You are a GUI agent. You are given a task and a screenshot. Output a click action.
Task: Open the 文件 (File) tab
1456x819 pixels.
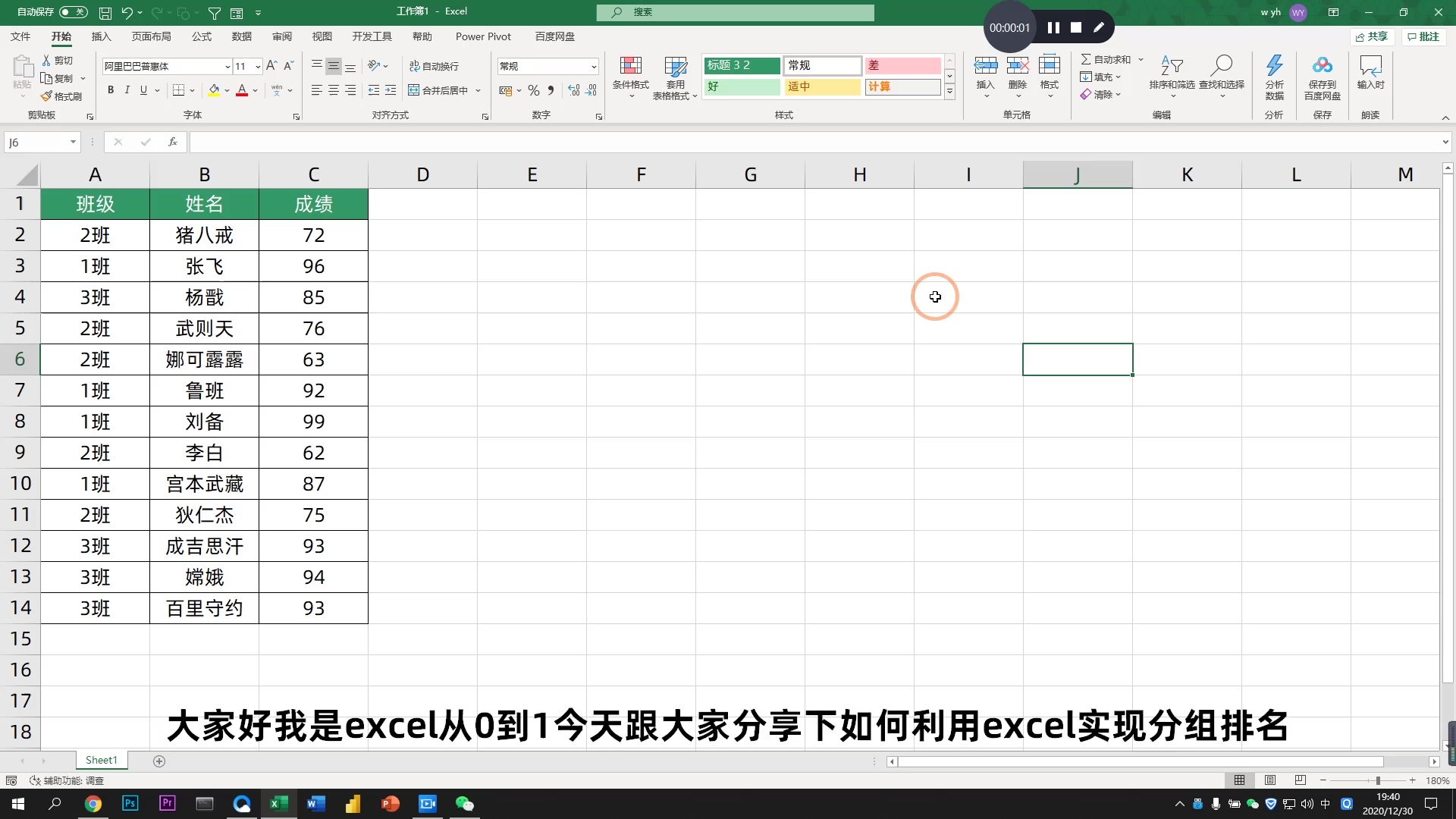tap(20, 36)
